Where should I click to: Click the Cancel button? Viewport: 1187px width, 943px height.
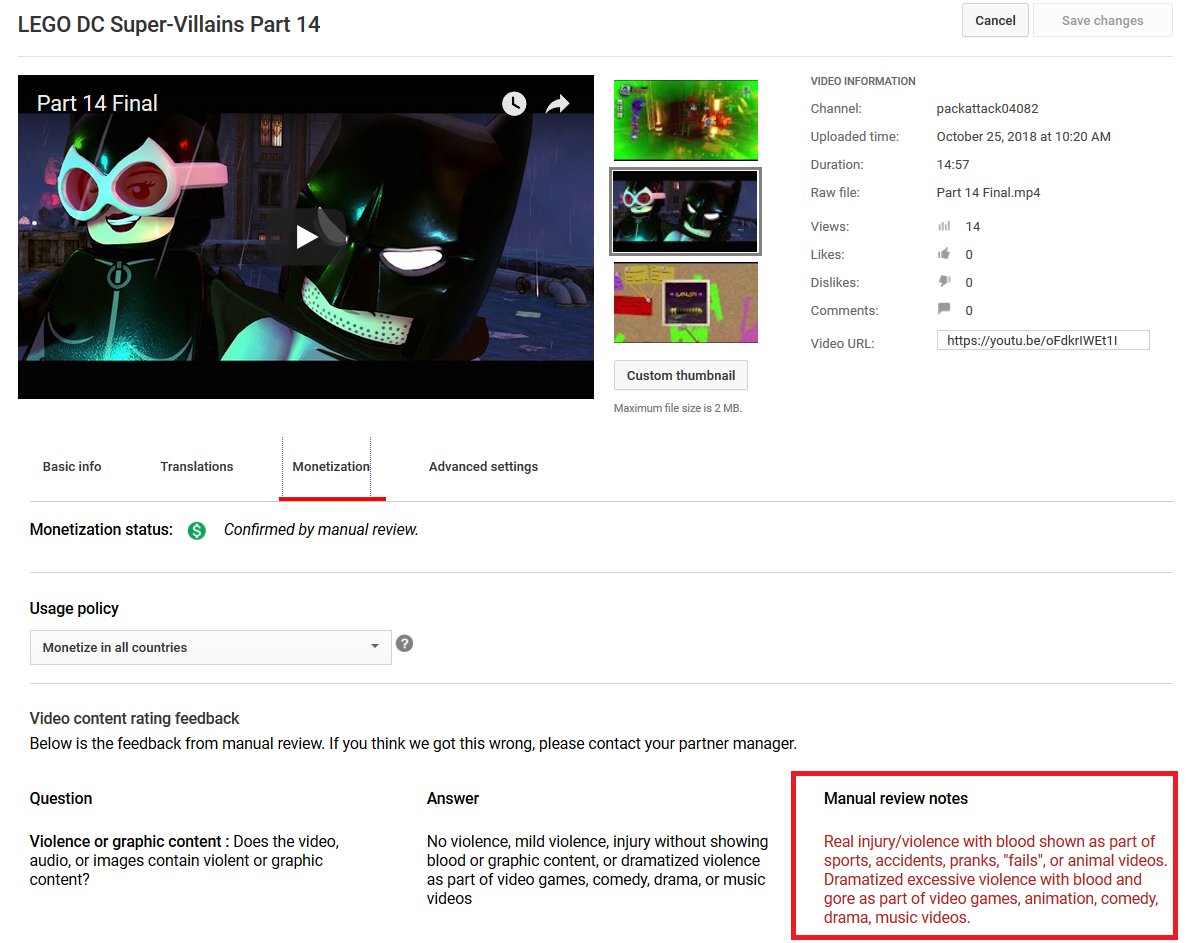pos(995,20)
